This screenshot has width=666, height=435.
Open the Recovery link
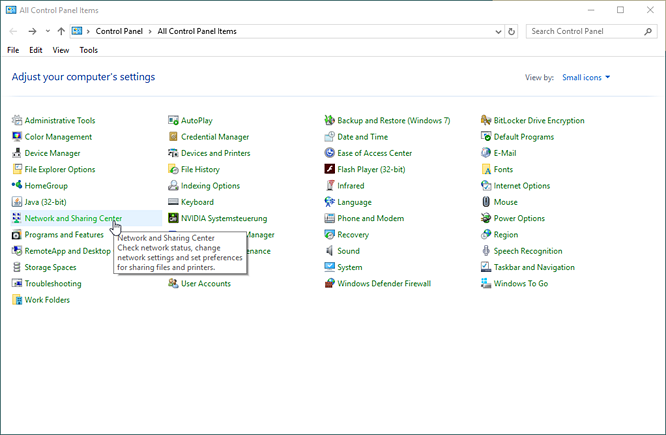click(353, 234)
